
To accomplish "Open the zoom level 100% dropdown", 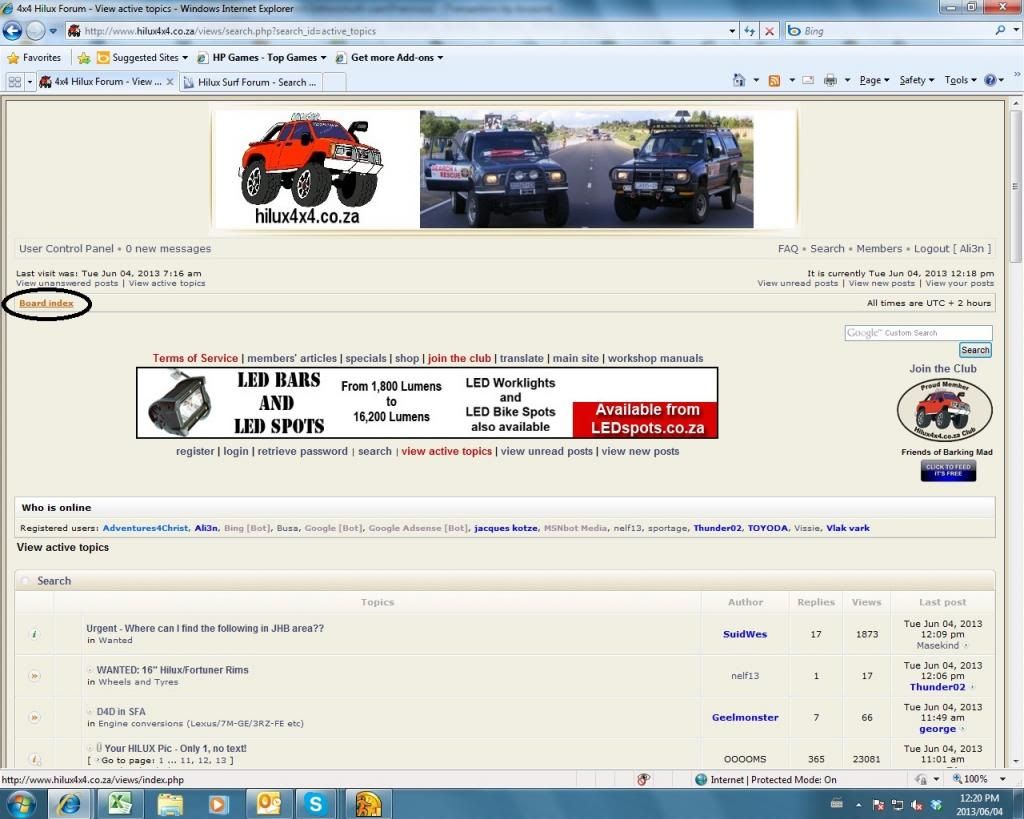I will (1002, 779).
